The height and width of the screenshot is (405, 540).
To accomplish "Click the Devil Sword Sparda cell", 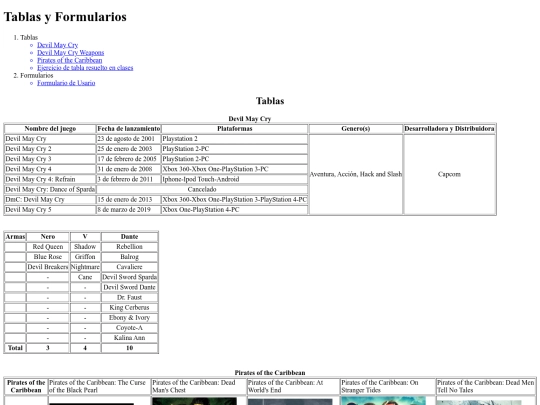I will tap(129, 277).
